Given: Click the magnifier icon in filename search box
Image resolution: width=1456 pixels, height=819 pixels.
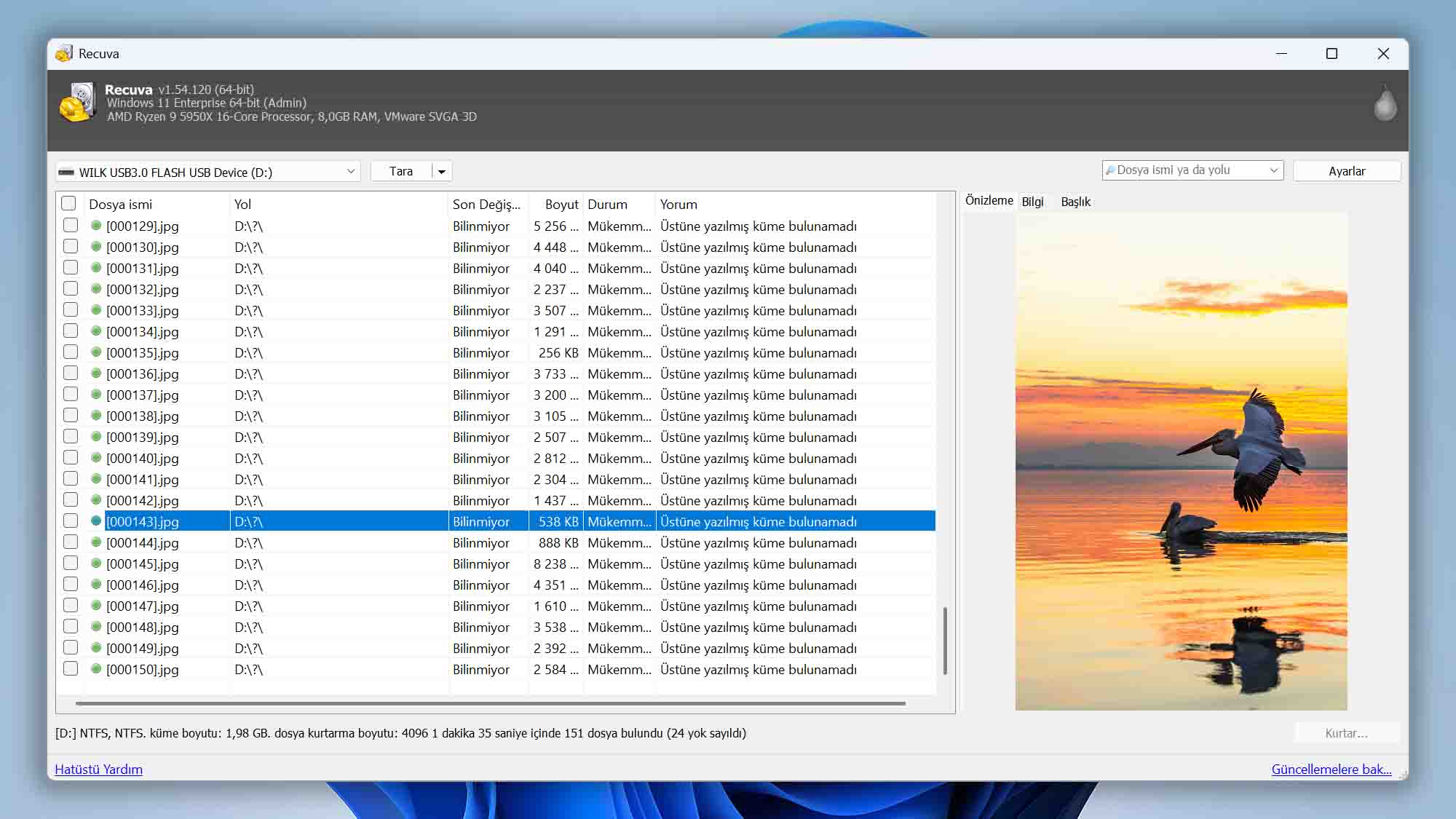Looking at the screenshot, I should point(1110,170).
